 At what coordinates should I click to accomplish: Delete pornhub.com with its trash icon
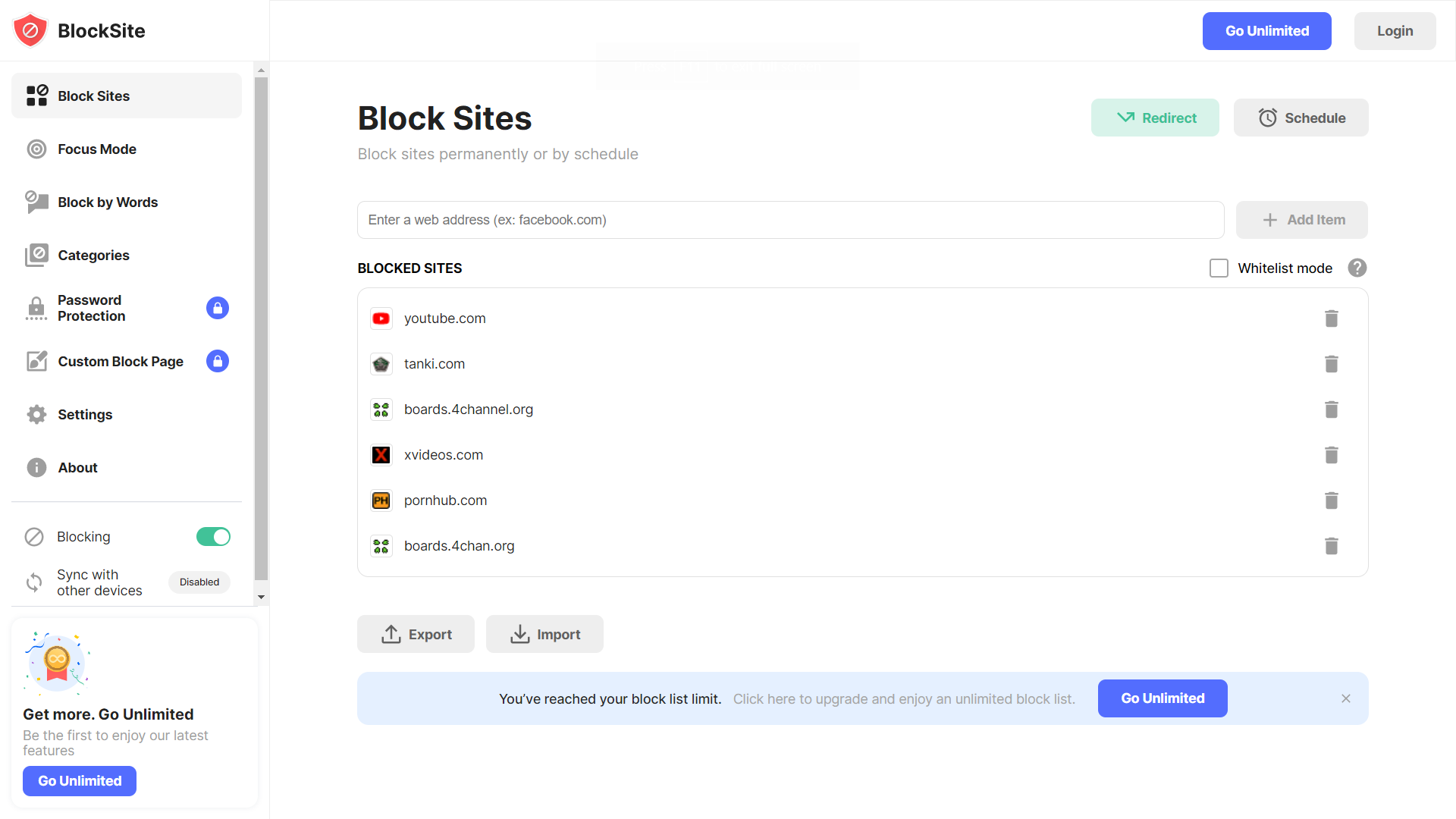(x=1331, y=500)
